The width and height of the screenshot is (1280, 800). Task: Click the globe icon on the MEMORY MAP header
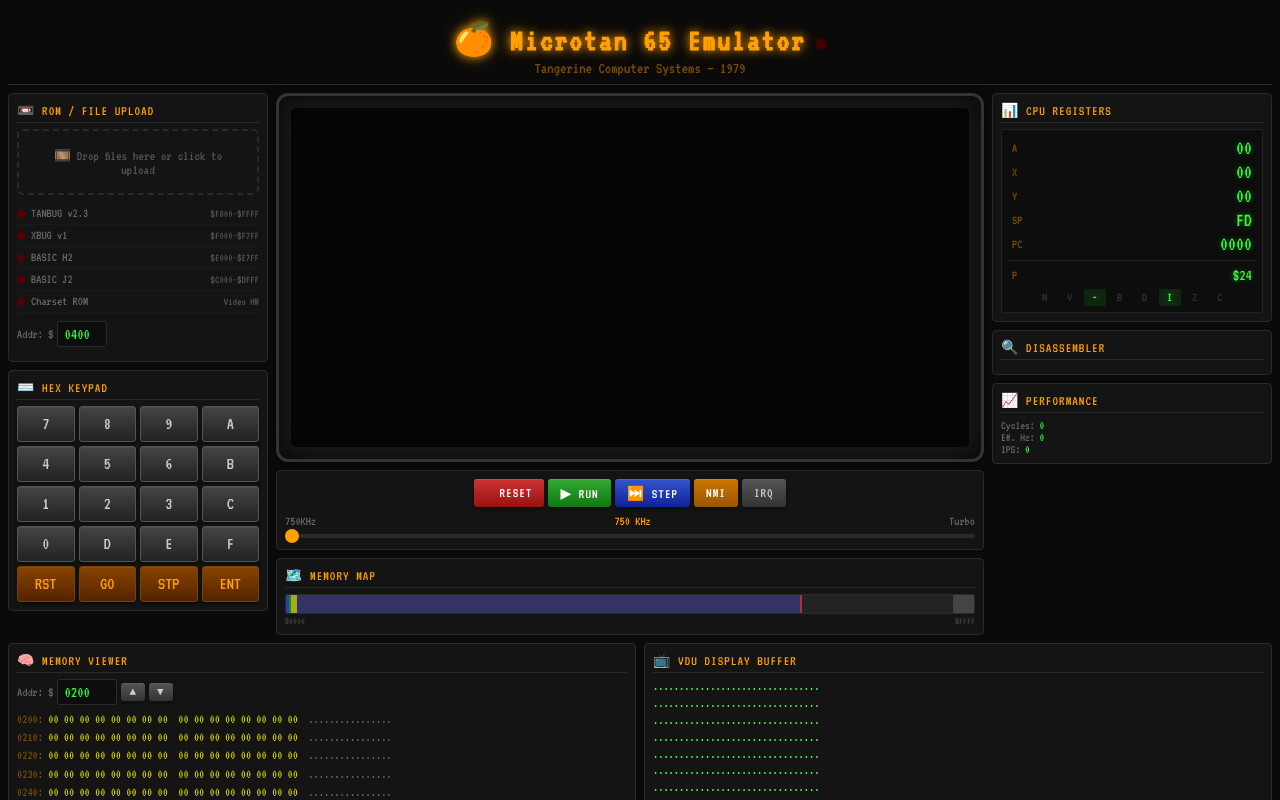click(x=293, y=575)
